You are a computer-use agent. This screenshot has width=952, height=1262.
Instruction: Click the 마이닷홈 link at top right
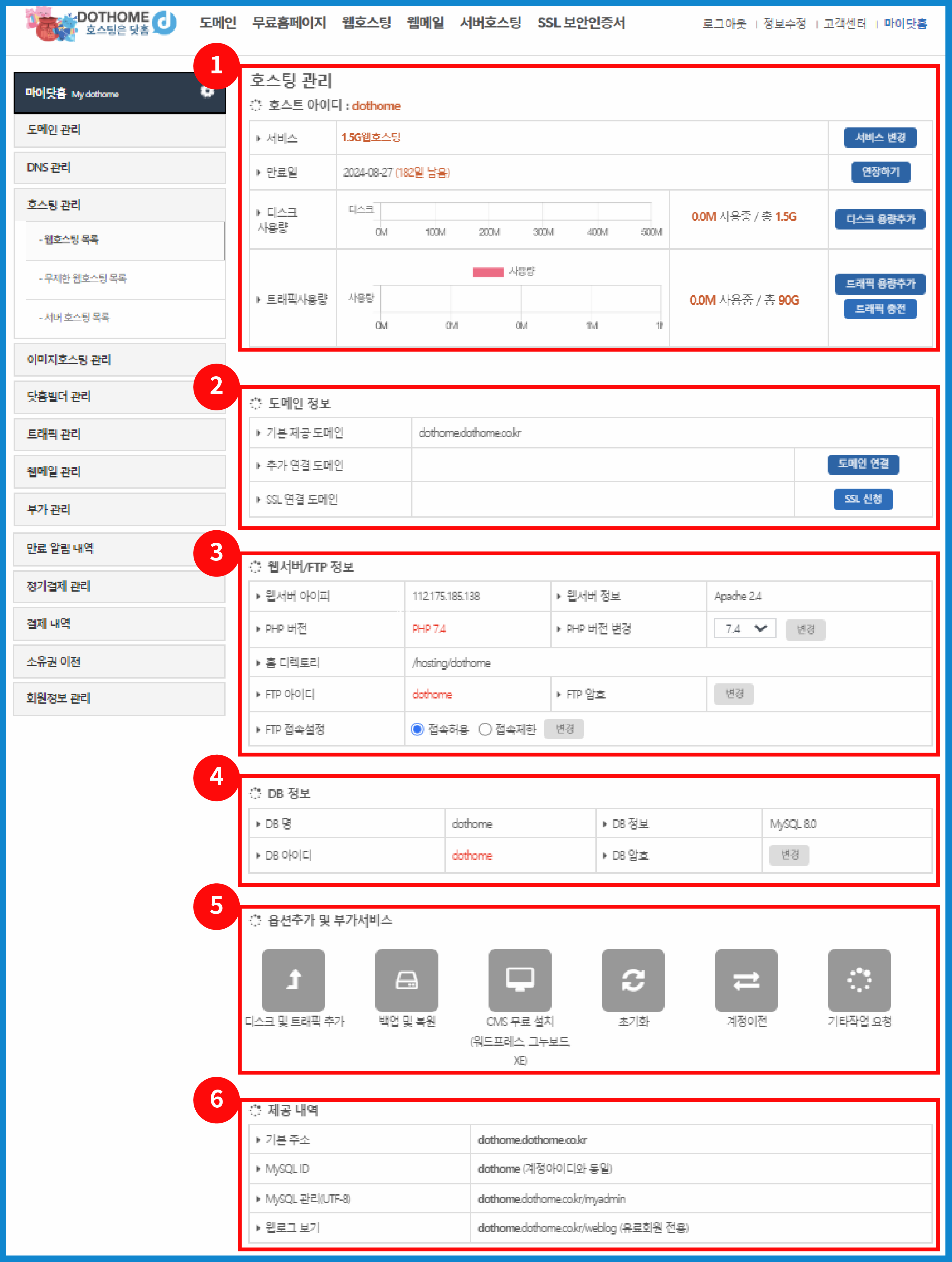pos(905,23)
